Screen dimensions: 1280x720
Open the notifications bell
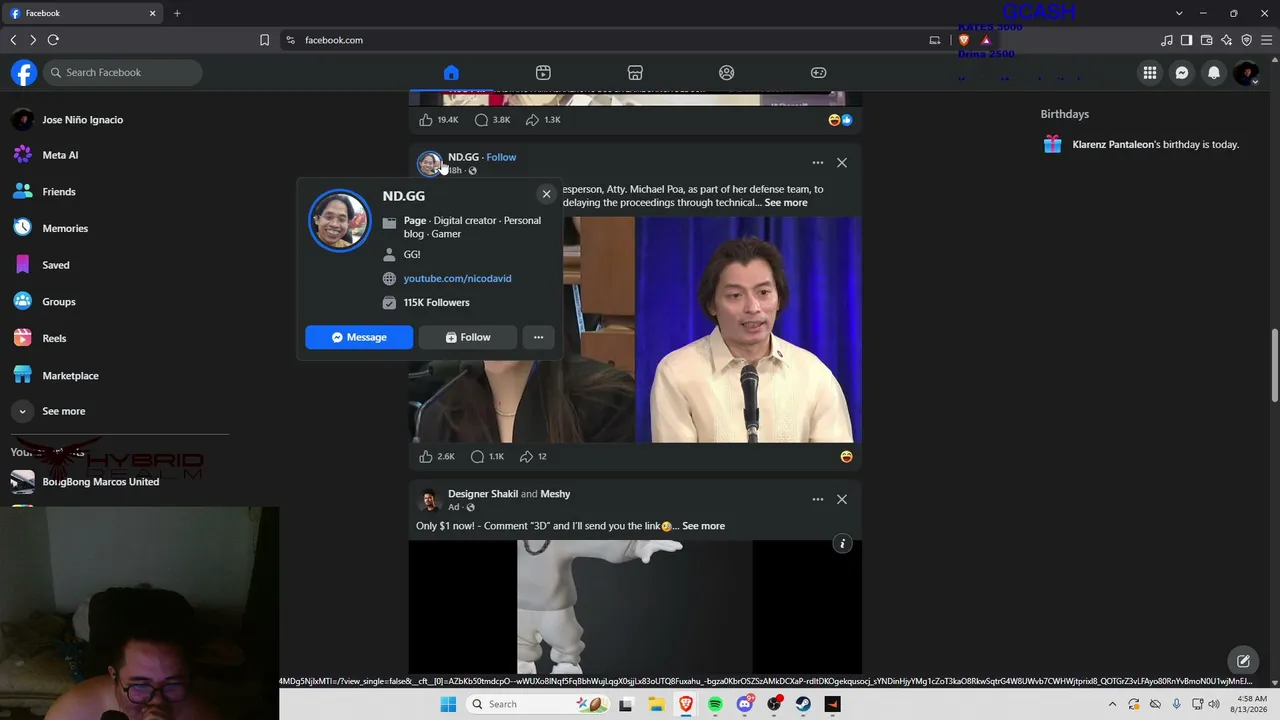coord(1214,72)
